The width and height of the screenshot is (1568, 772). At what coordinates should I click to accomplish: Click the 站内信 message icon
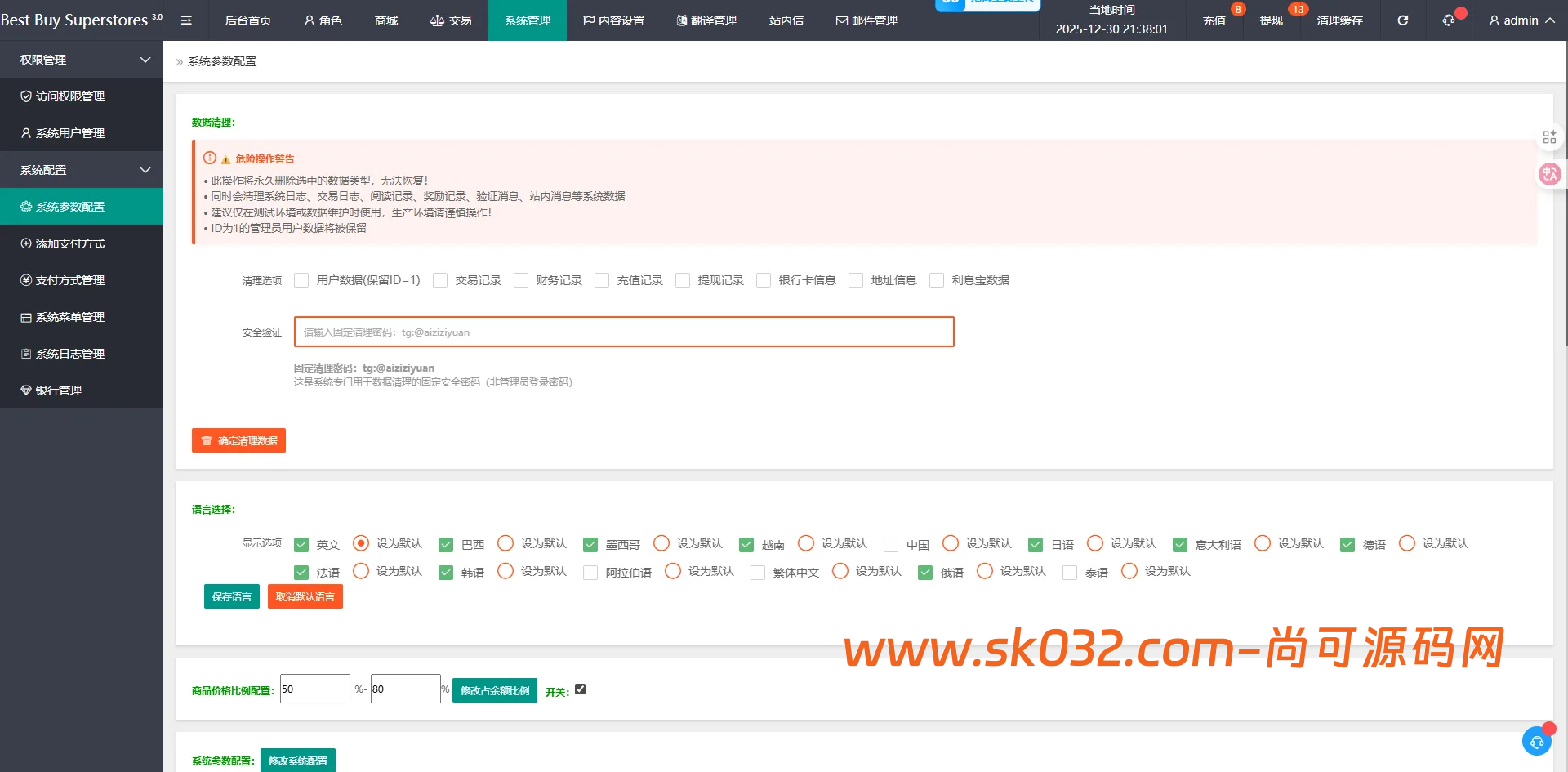786,20
